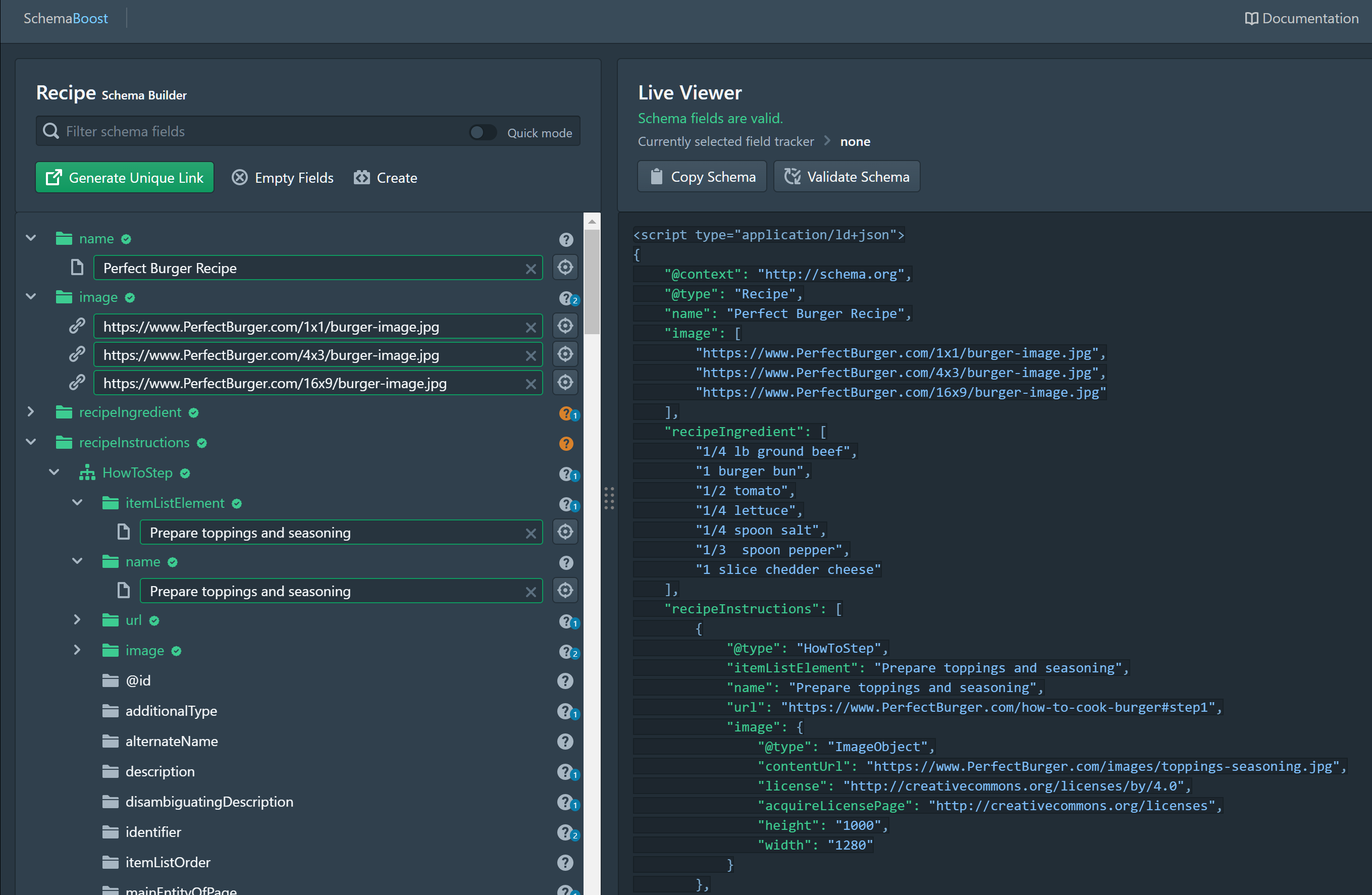Expand the recipeIngredient field
1372x895 pixels.
[x=31, y=412]
